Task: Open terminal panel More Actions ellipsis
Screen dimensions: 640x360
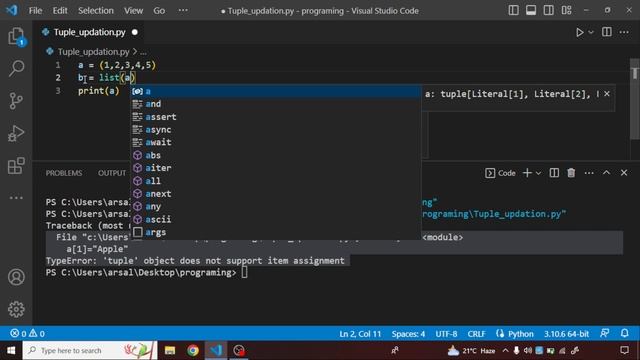Action: click(589, 173)
